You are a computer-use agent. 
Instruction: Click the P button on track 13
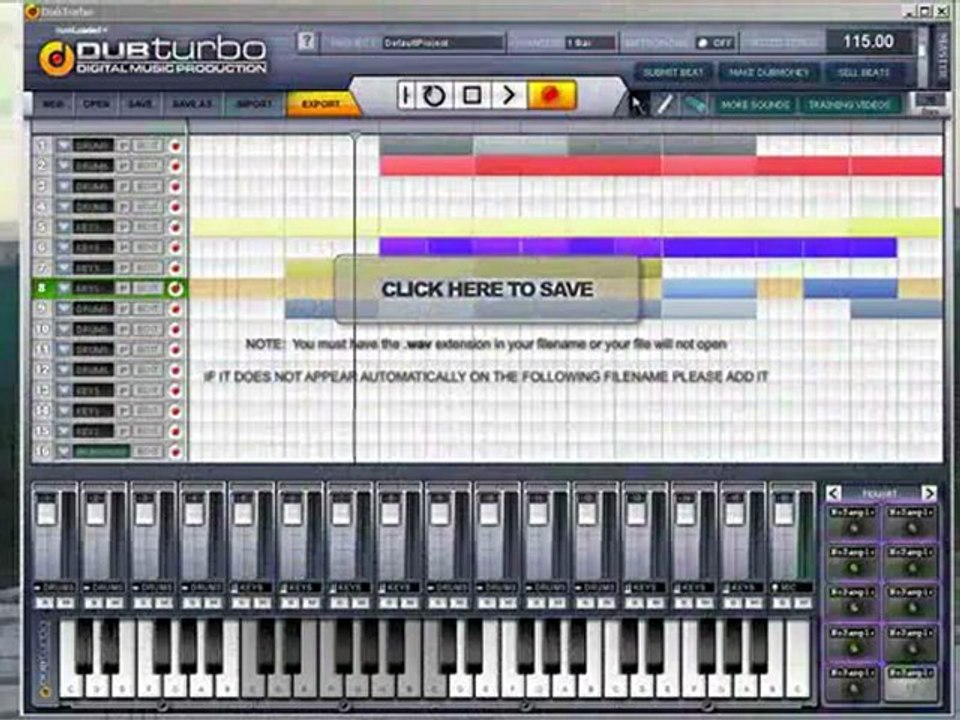(x=124, y=390)
